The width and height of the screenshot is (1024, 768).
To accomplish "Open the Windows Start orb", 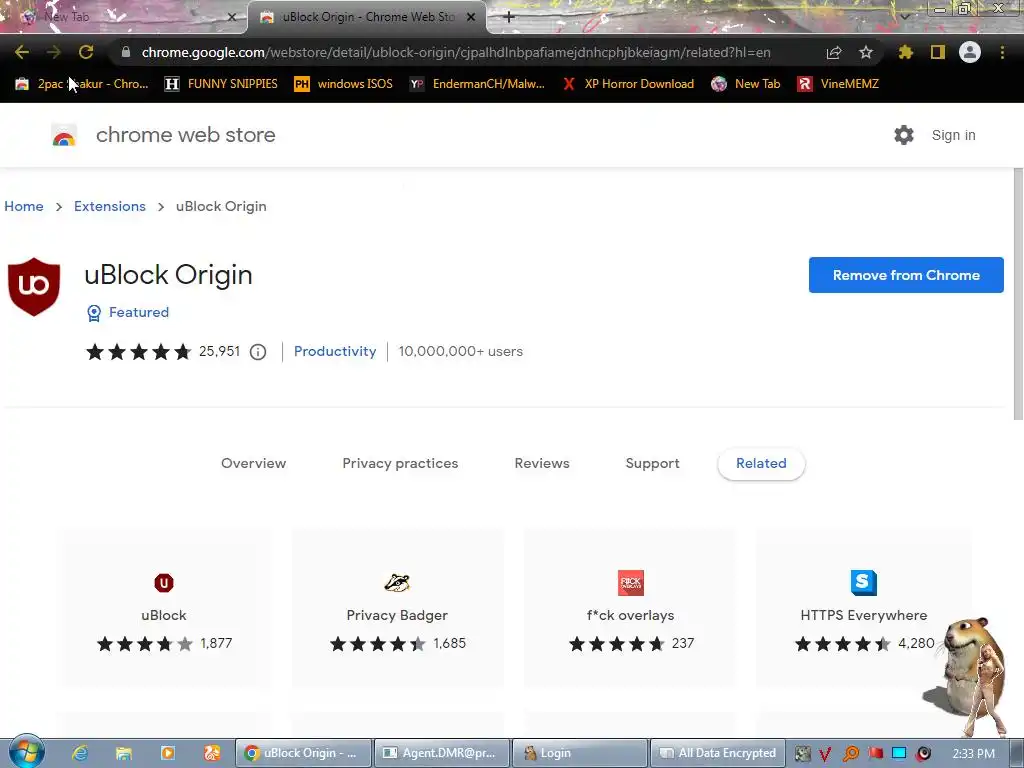I will (x=27, y=752).
